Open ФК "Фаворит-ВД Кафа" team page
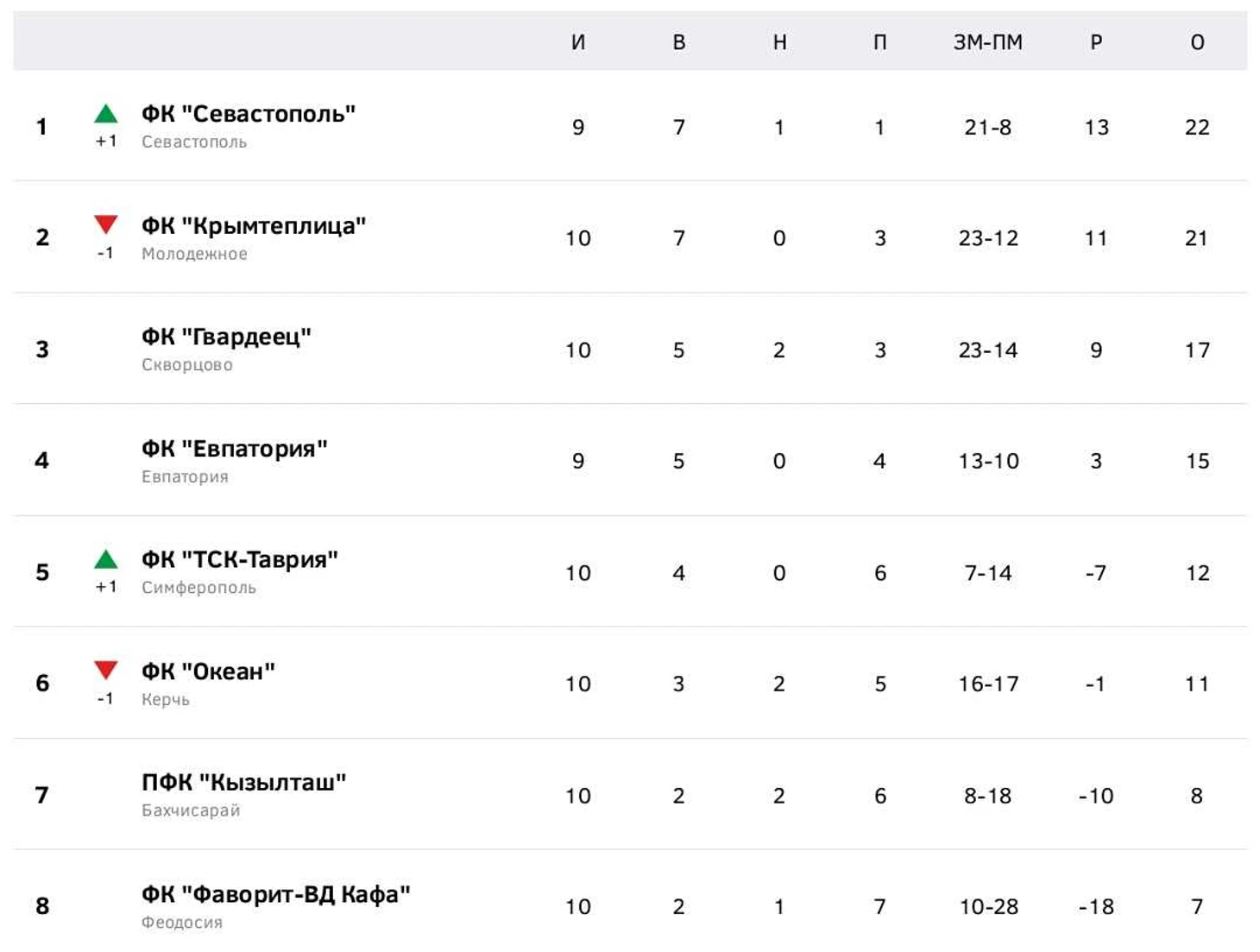The width and height of the screenshot is (1260, 952). 276,894
